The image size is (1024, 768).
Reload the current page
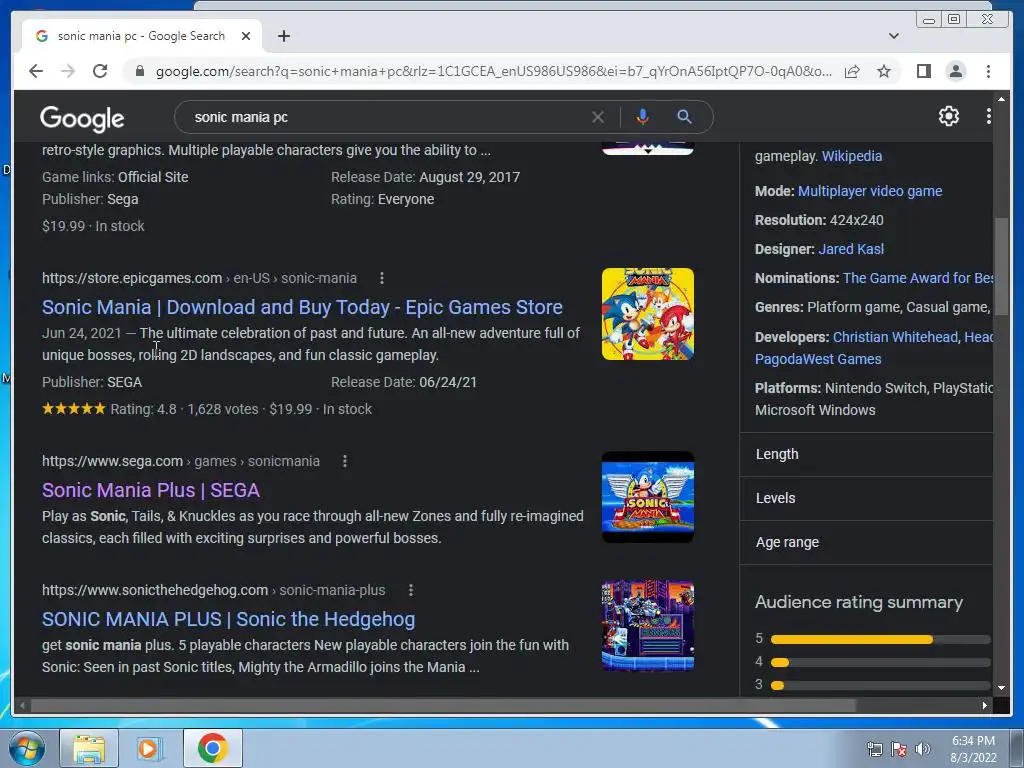coord(100,71)
